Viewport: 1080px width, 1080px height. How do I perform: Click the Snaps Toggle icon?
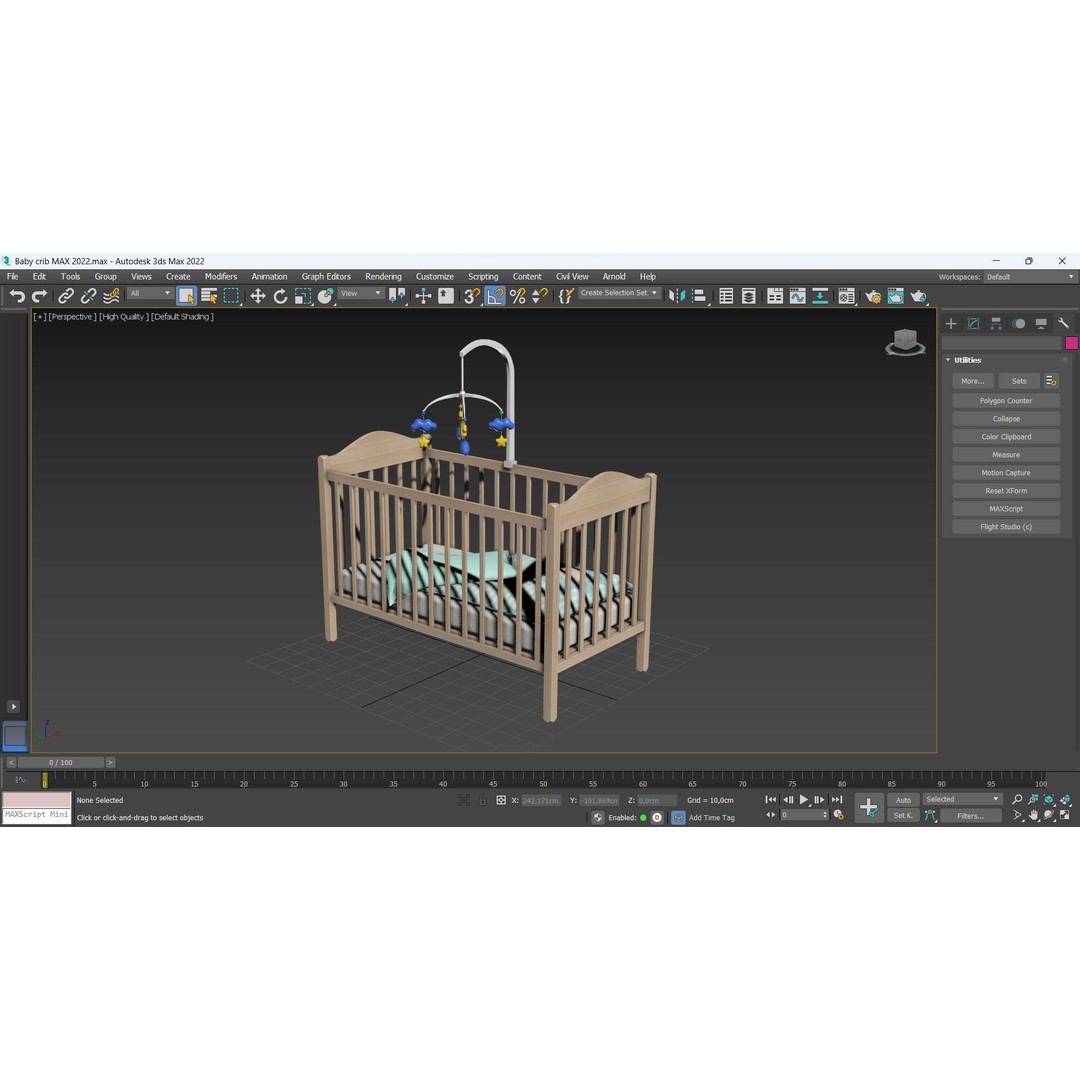pyautogui.click(x=472, y=294)
